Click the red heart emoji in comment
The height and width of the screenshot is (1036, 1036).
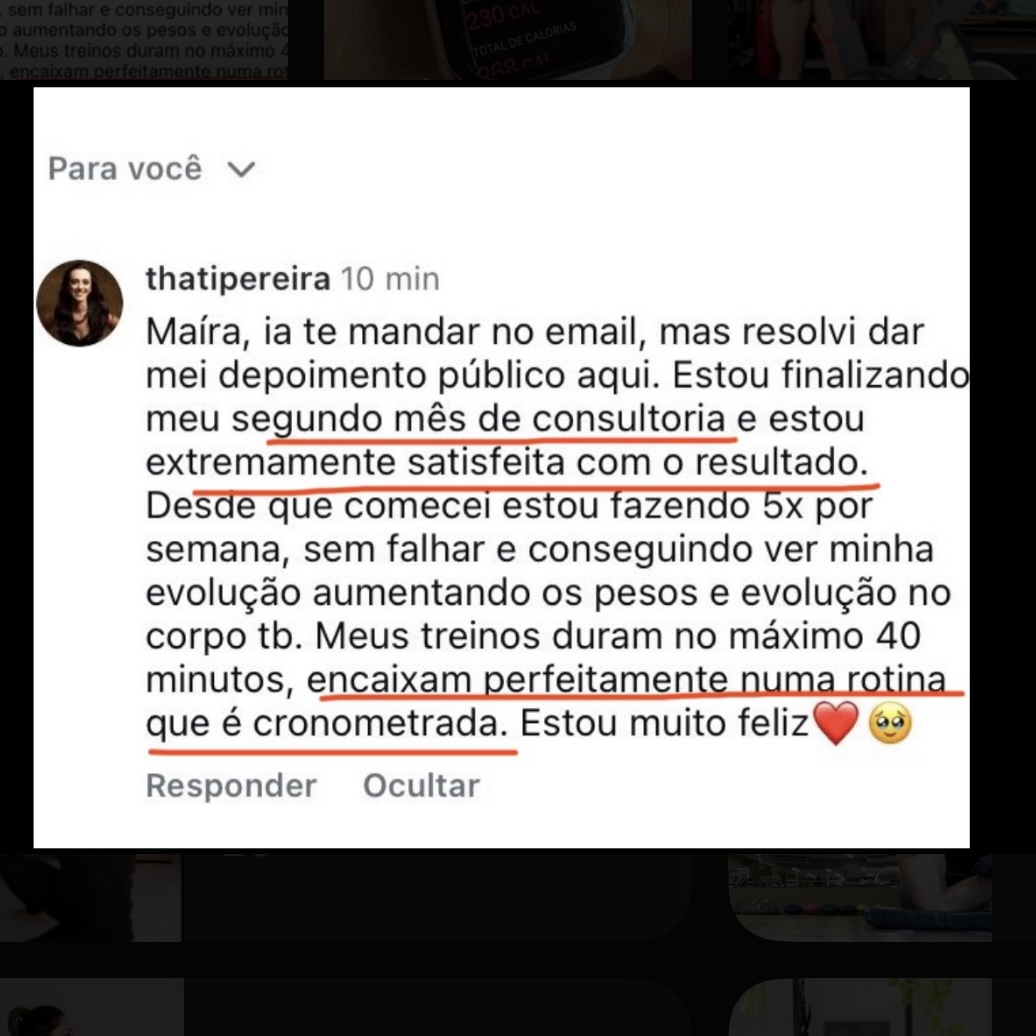click(x=836, y=723)
